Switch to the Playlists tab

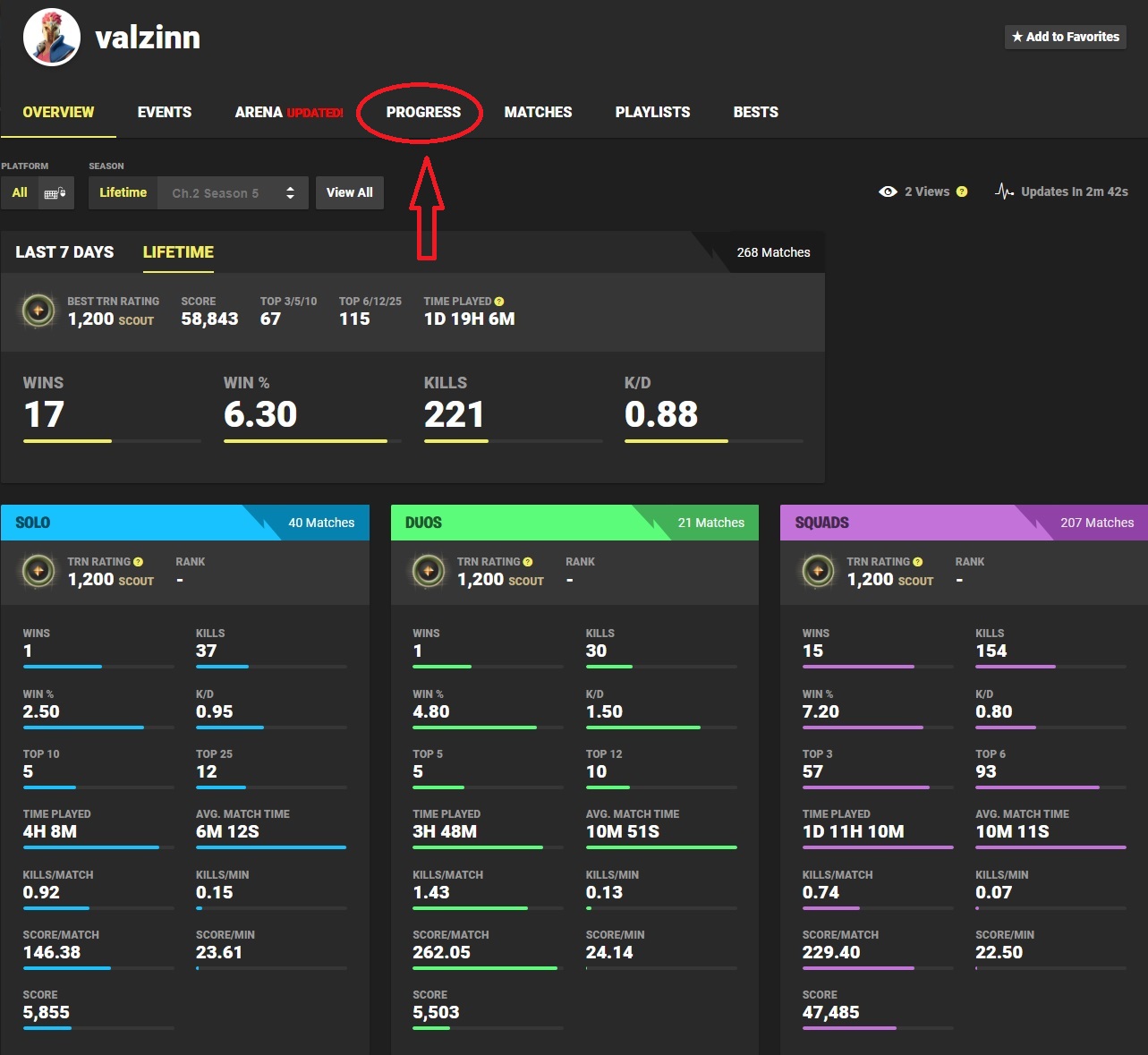652,112
